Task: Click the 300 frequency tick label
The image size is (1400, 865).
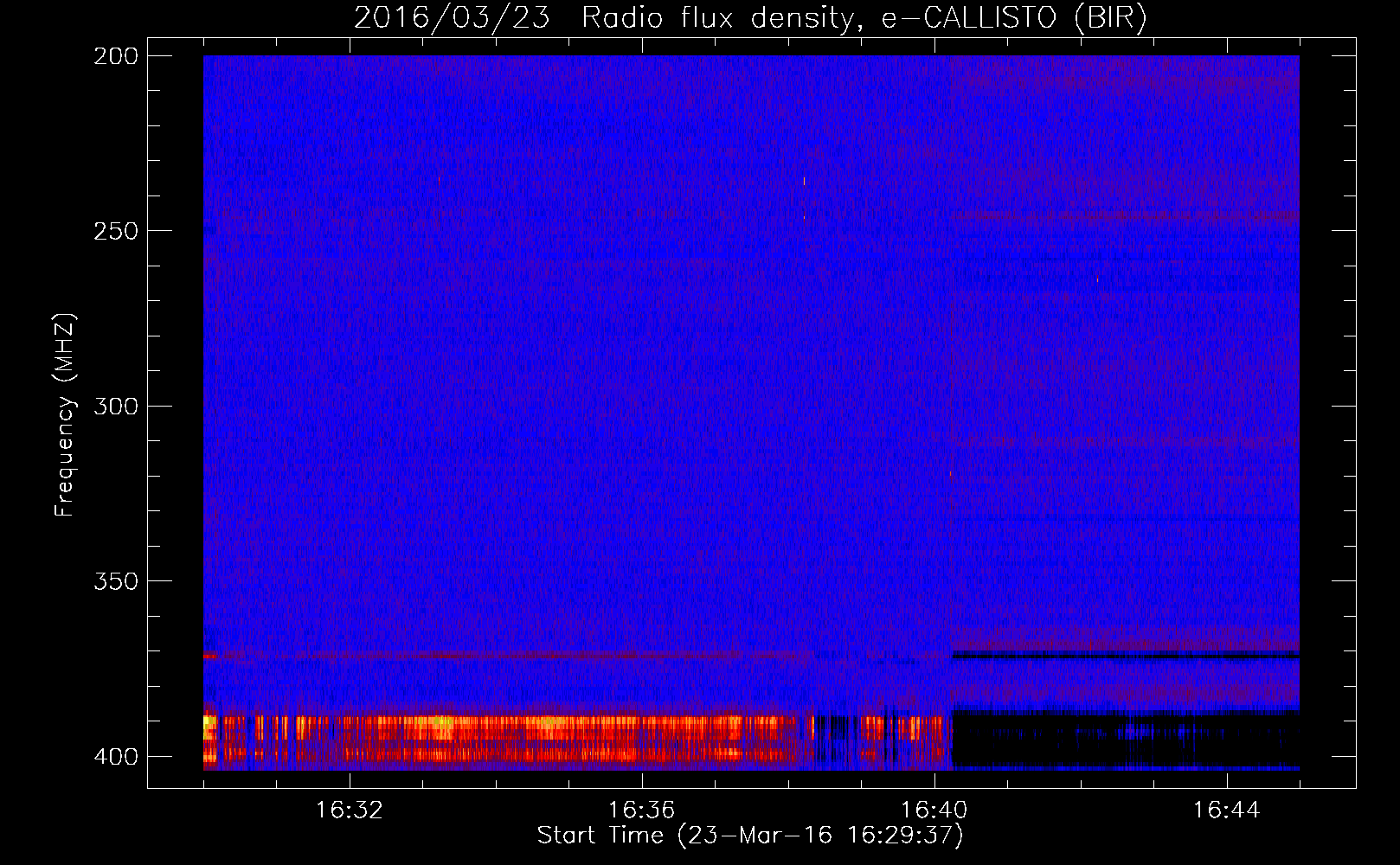Action: pyautogui.click(x=116, y=406)
